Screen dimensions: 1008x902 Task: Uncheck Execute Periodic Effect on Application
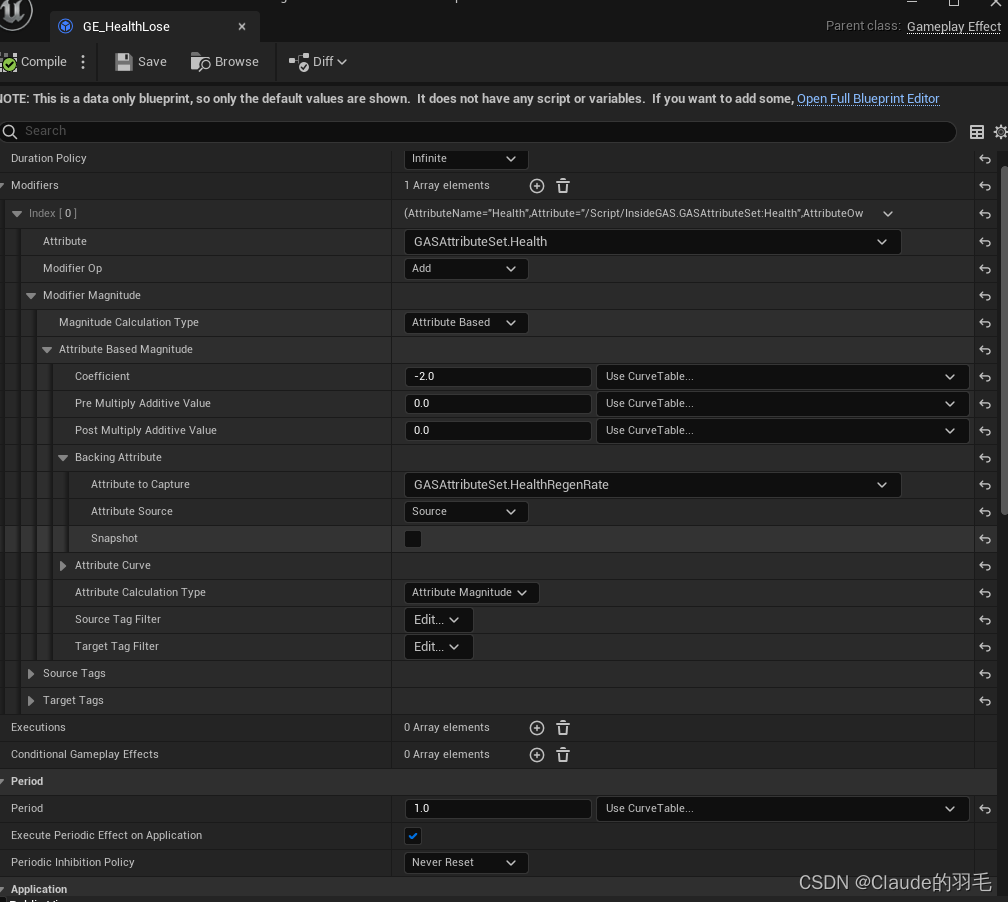click(x=413, y=836)
